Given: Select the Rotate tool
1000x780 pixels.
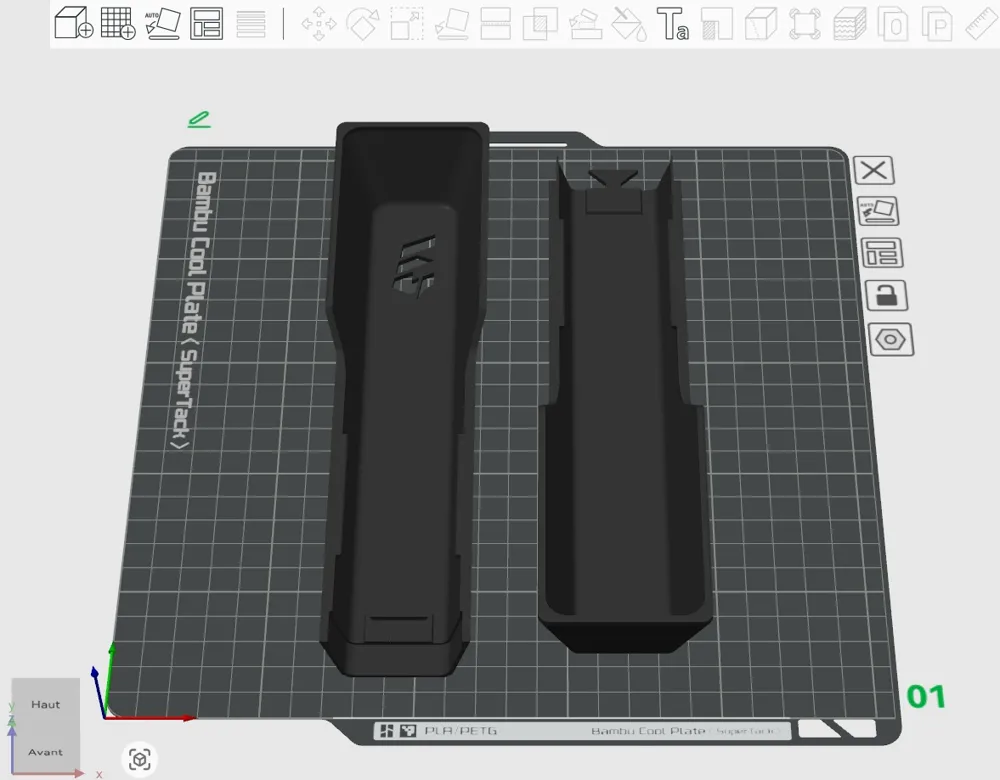Looking at the screenshot, I should click(x=362, y=24).
